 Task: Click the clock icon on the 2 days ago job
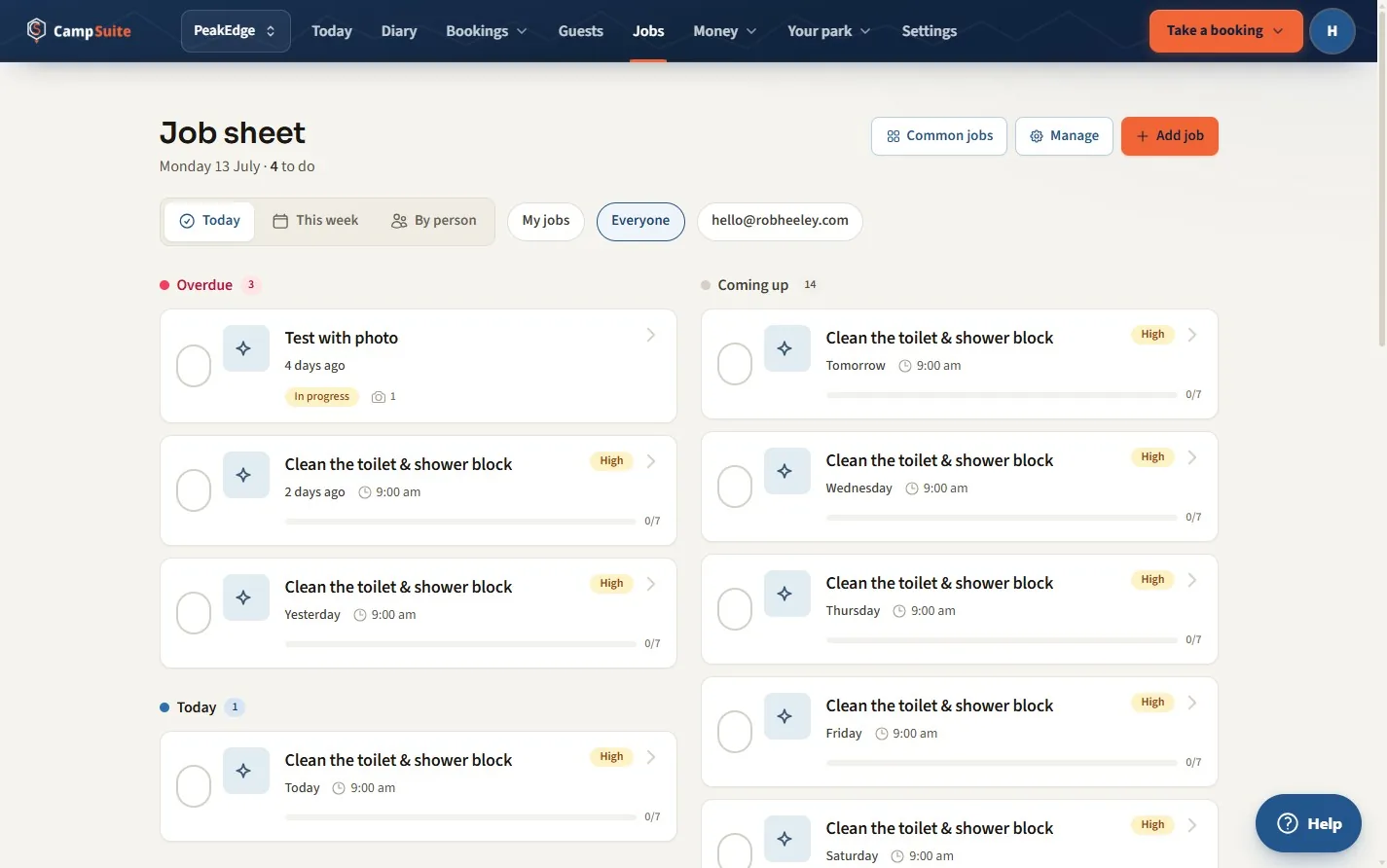pos(365,492)
